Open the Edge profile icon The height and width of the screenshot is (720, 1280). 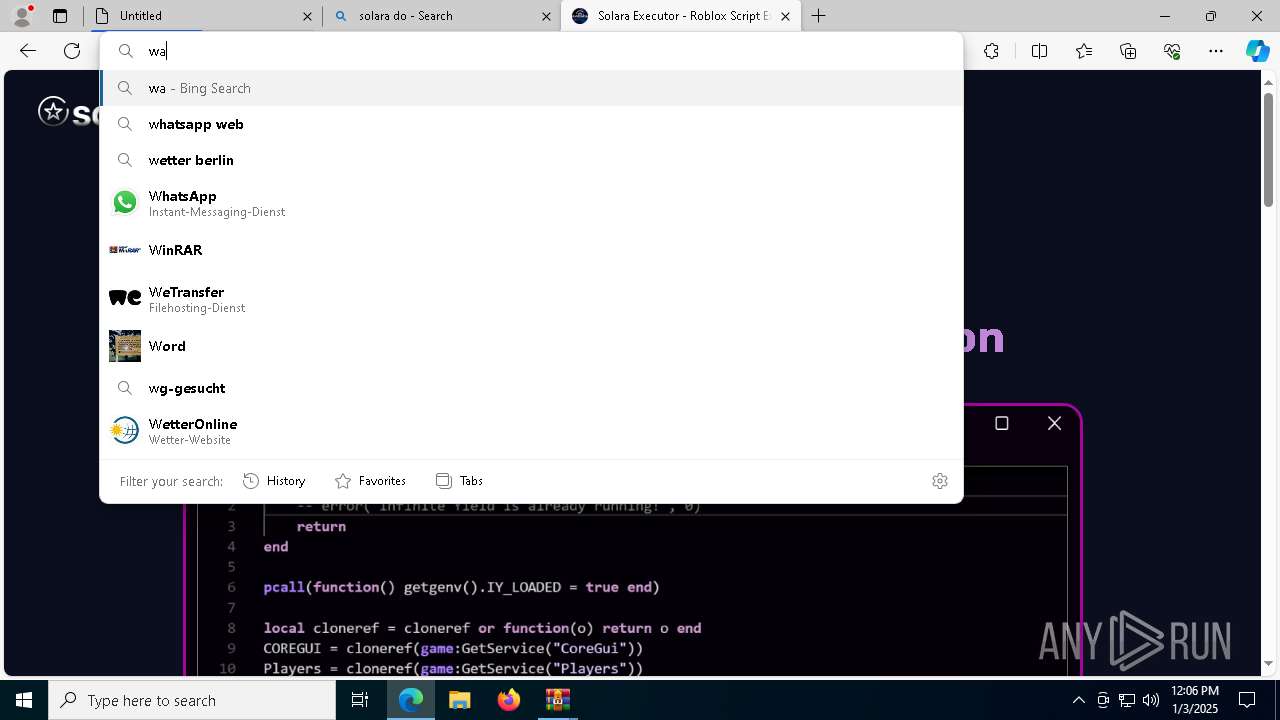coord(22,16)
